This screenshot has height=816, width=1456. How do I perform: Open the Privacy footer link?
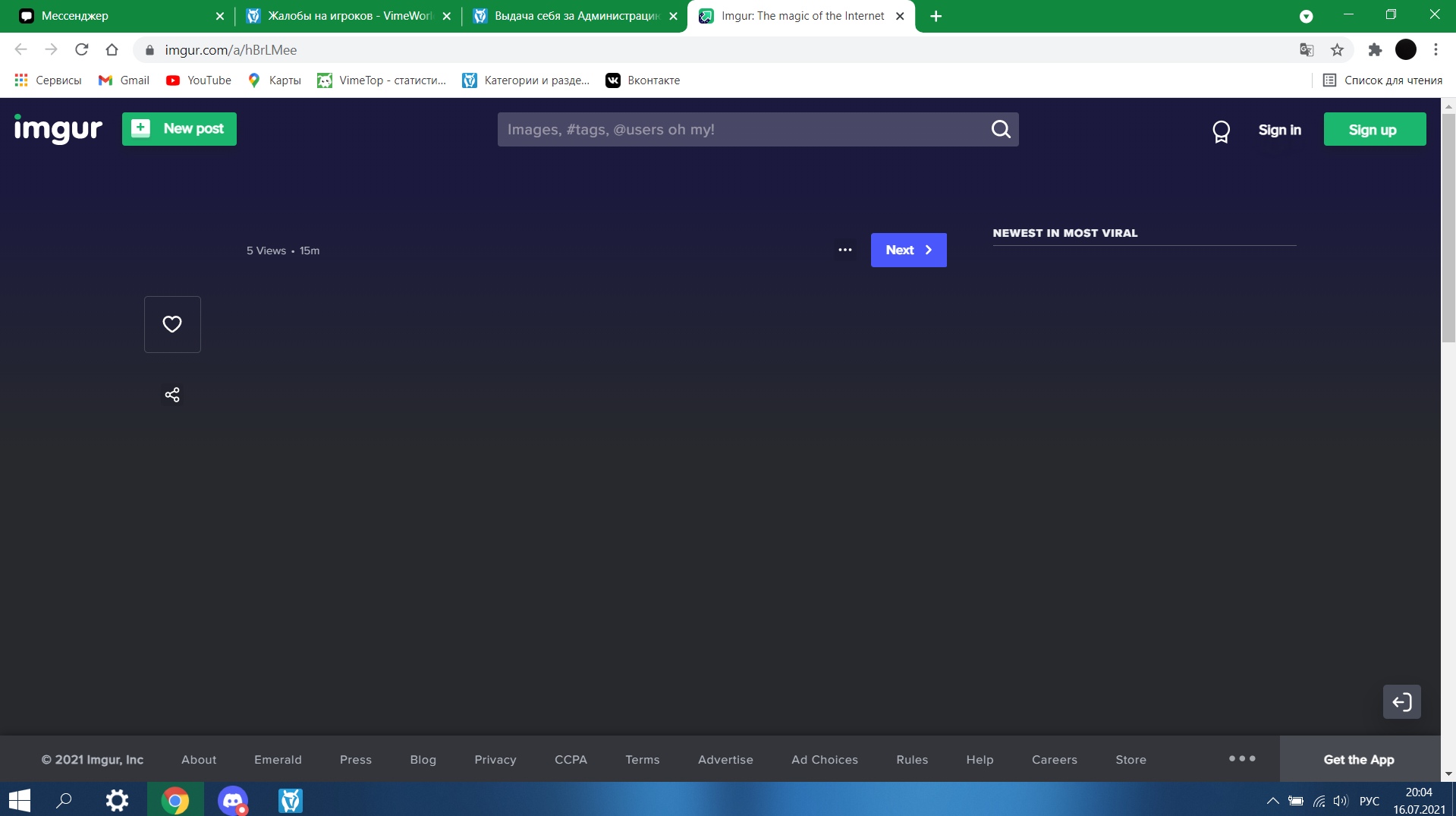click(x=495, y=760)
